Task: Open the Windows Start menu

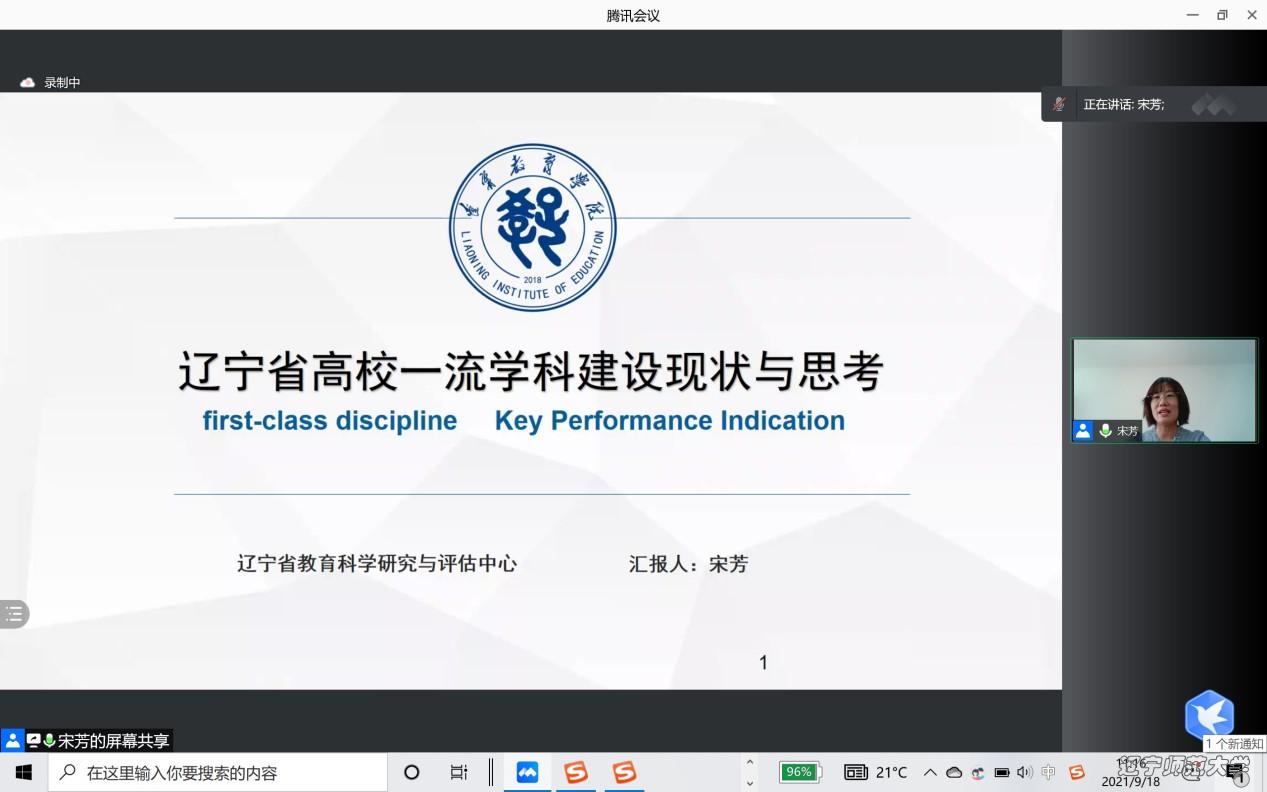Action: click(x=24, y=772)
